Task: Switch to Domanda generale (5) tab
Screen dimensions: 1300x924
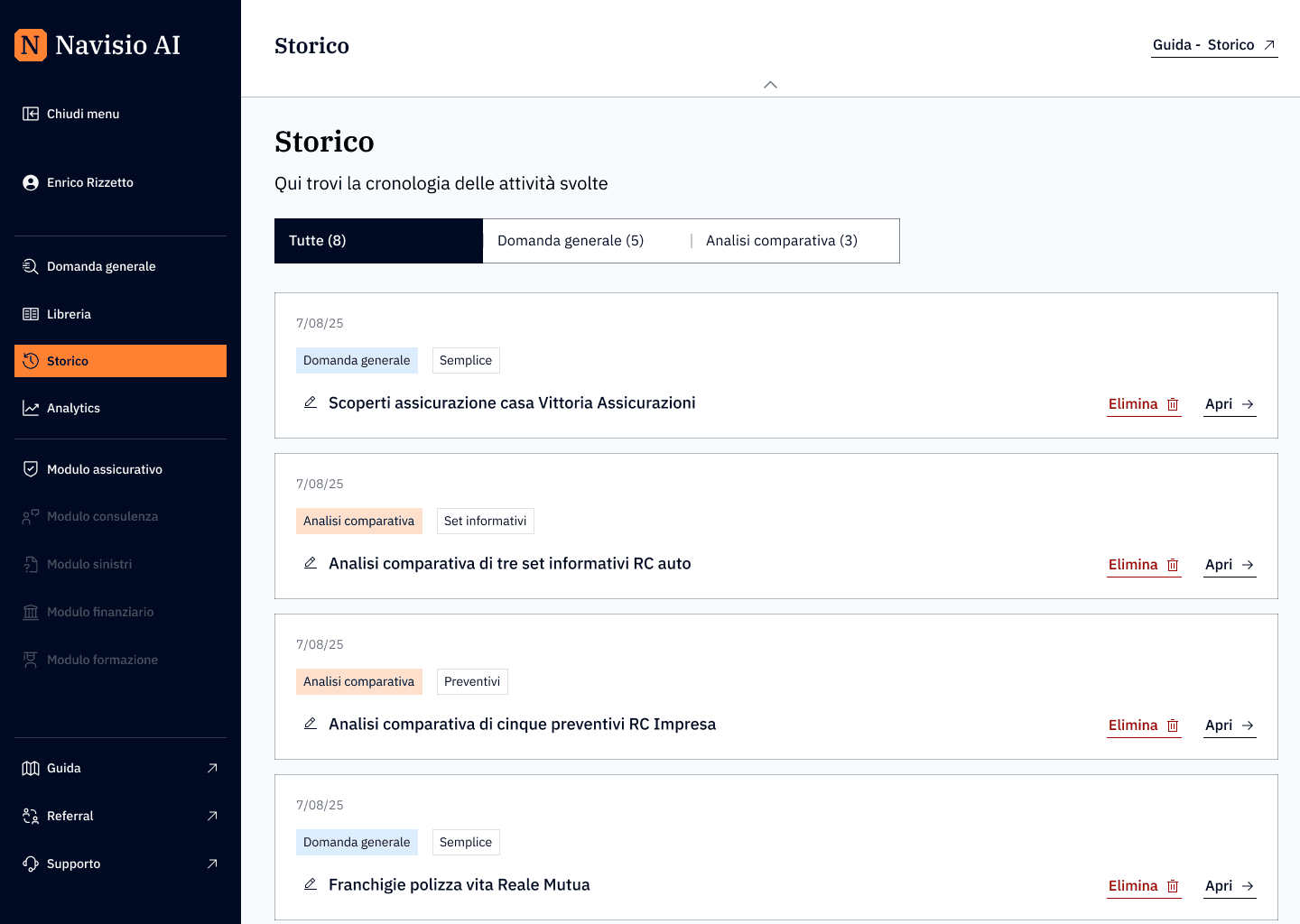Action: pyautogui.click(x=571, y=241)
